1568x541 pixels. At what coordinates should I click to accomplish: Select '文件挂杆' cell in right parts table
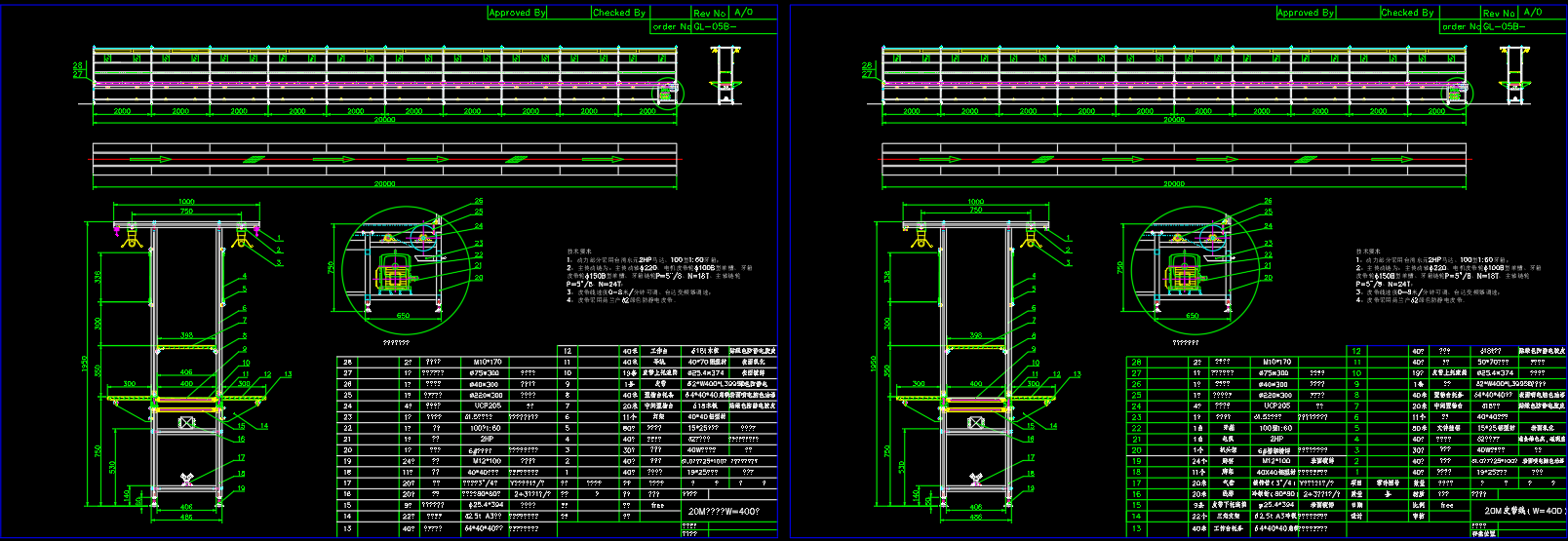click(1449, 428)
